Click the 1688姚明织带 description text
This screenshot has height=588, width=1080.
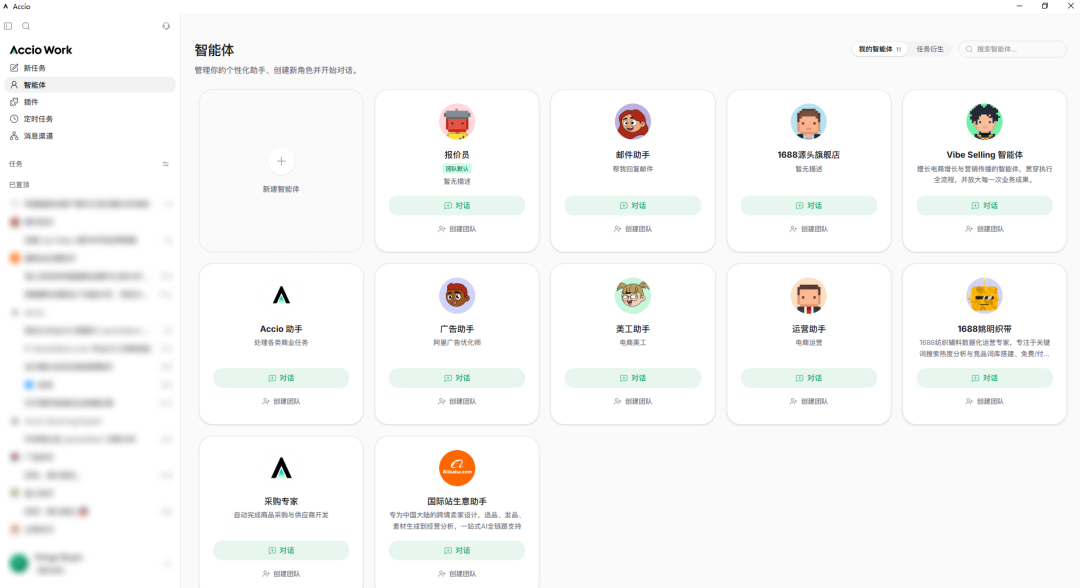(984, 348)
